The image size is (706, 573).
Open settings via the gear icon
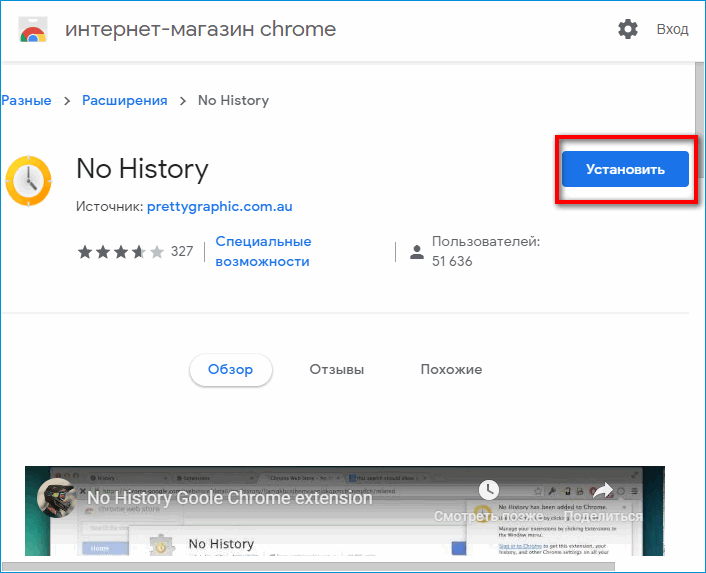[628, 29]
